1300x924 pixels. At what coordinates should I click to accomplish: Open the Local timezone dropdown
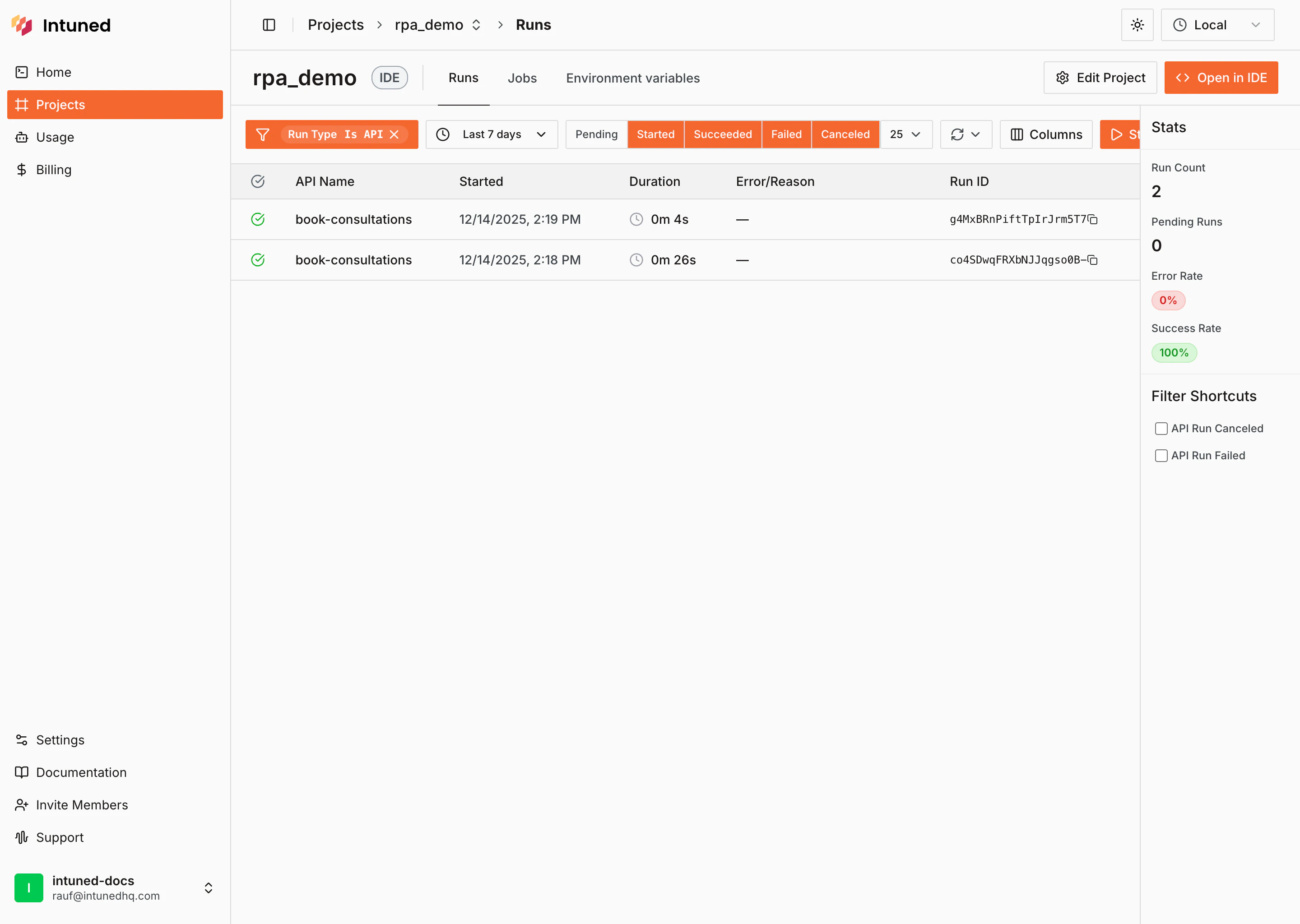(1217, 25)
